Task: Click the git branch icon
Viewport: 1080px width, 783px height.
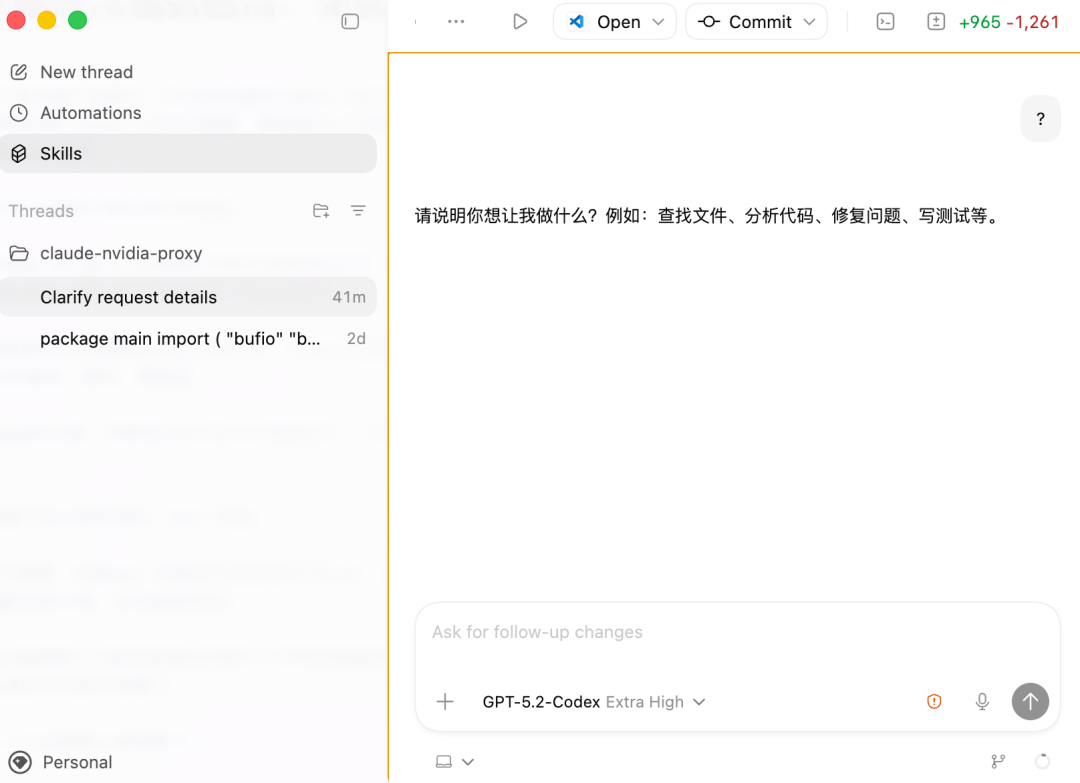Action: point(997,762)
